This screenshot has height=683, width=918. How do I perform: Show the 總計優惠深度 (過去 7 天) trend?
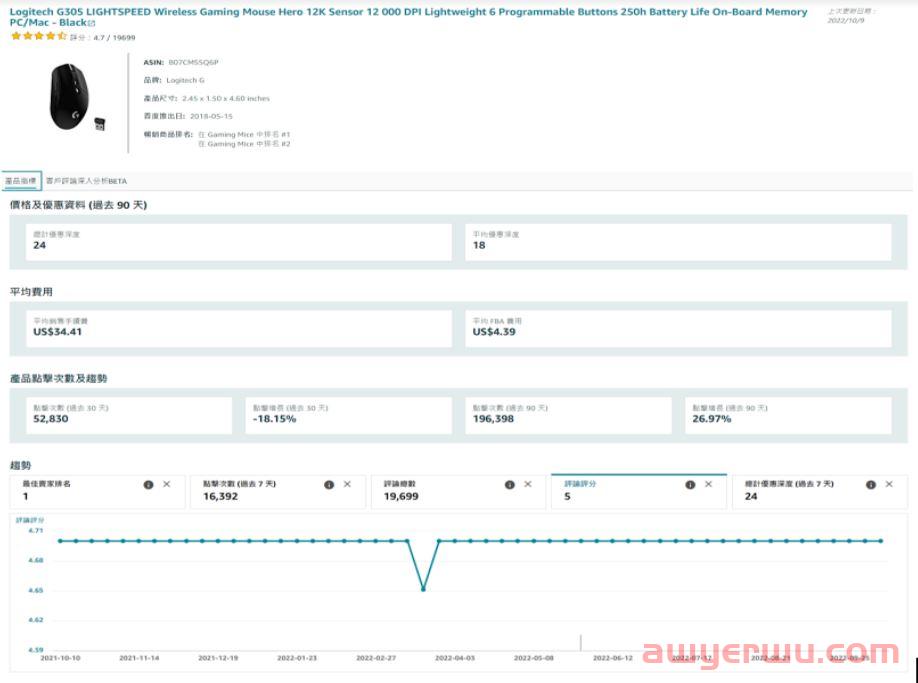pos(820,492)
